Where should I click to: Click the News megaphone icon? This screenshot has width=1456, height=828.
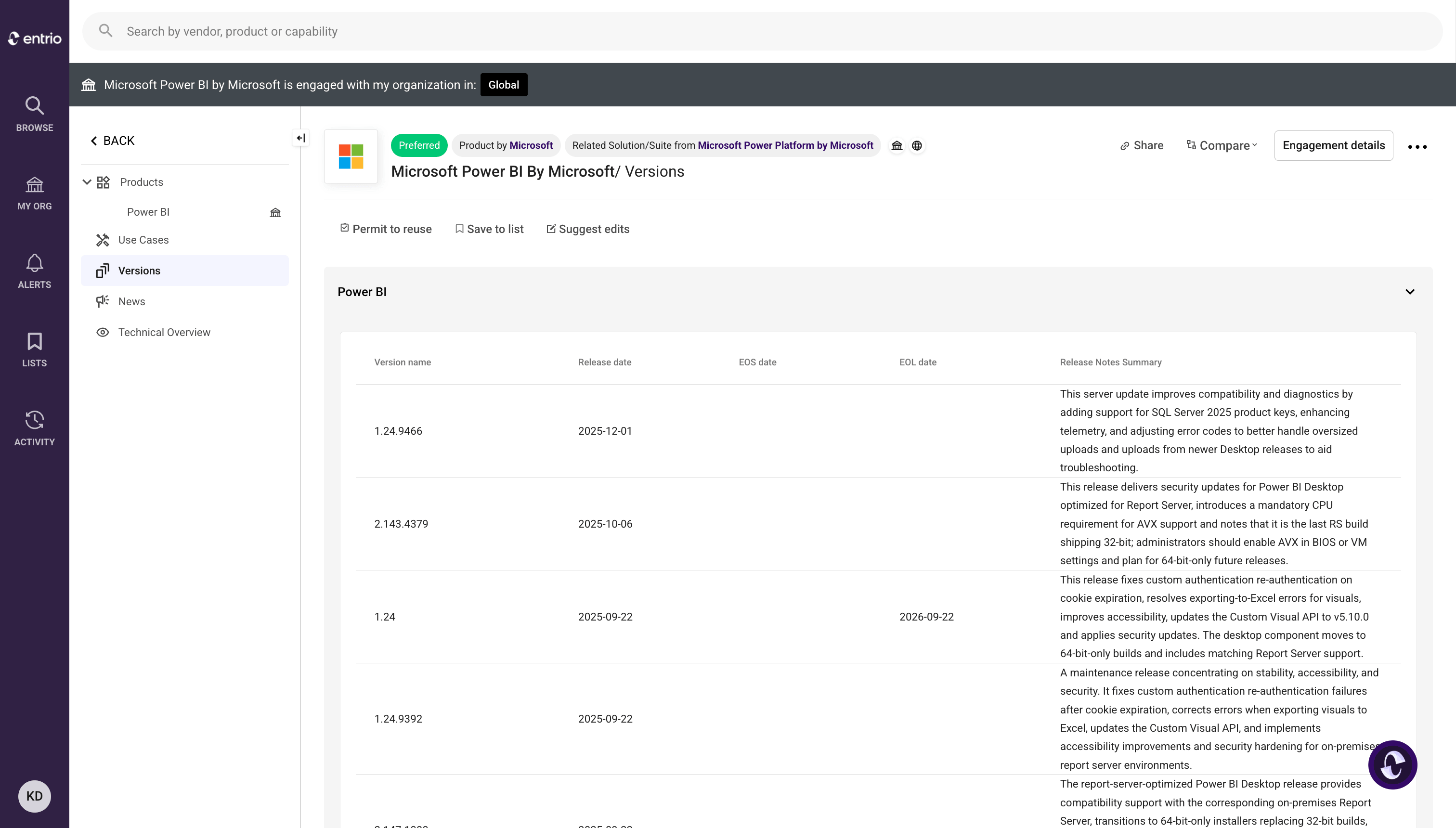(103, 301)
